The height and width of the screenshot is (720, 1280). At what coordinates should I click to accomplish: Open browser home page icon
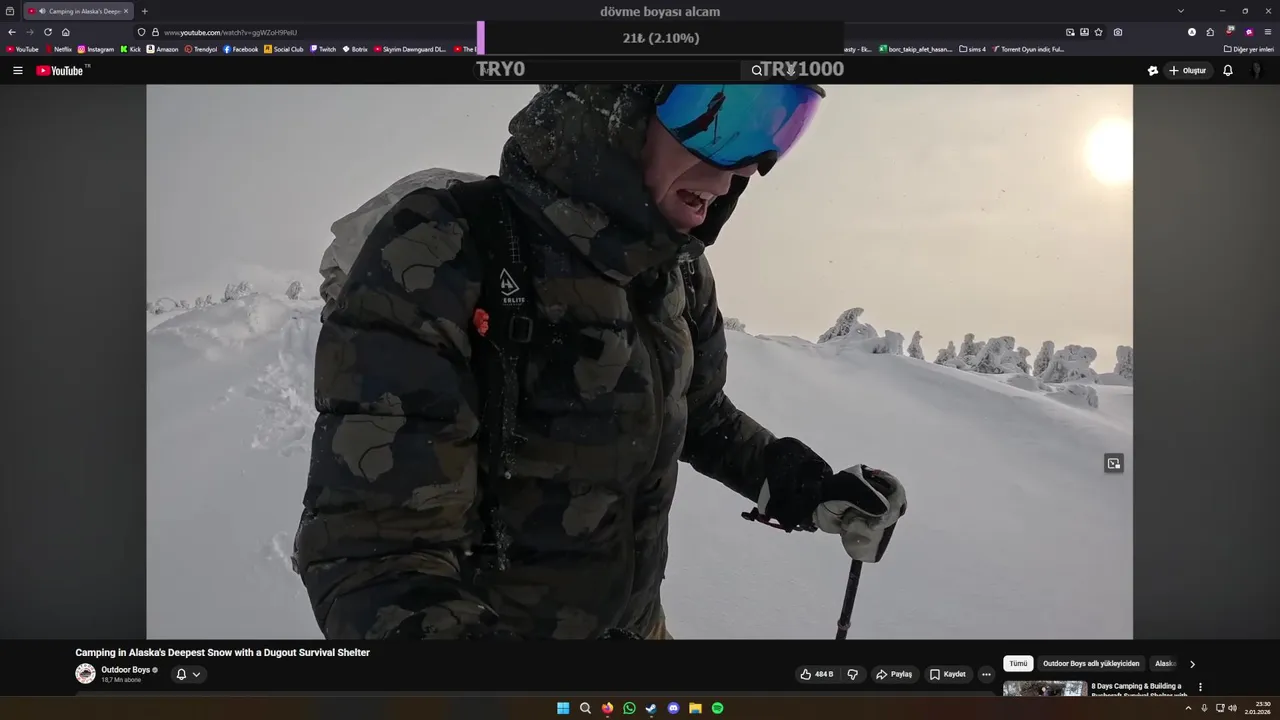(66, 32)
